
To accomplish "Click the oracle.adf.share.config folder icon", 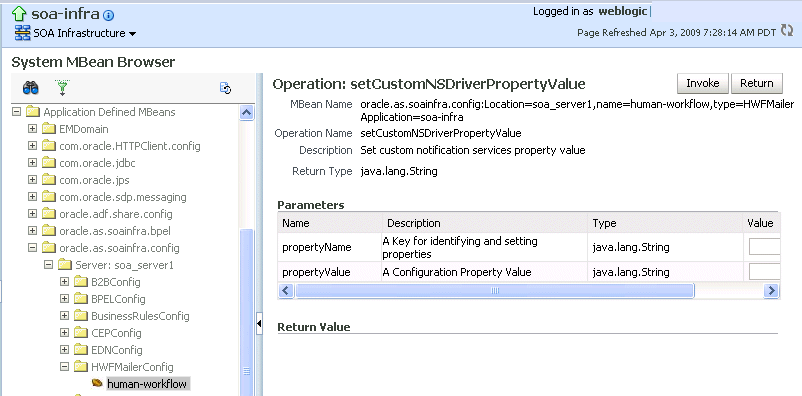I will (49, 214).
